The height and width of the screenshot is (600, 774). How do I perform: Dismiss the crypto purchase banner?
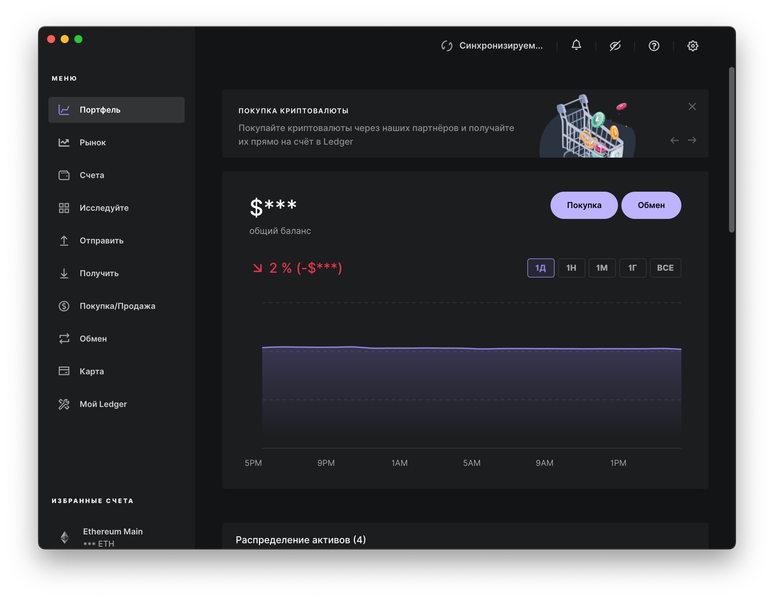pos(692,107)
